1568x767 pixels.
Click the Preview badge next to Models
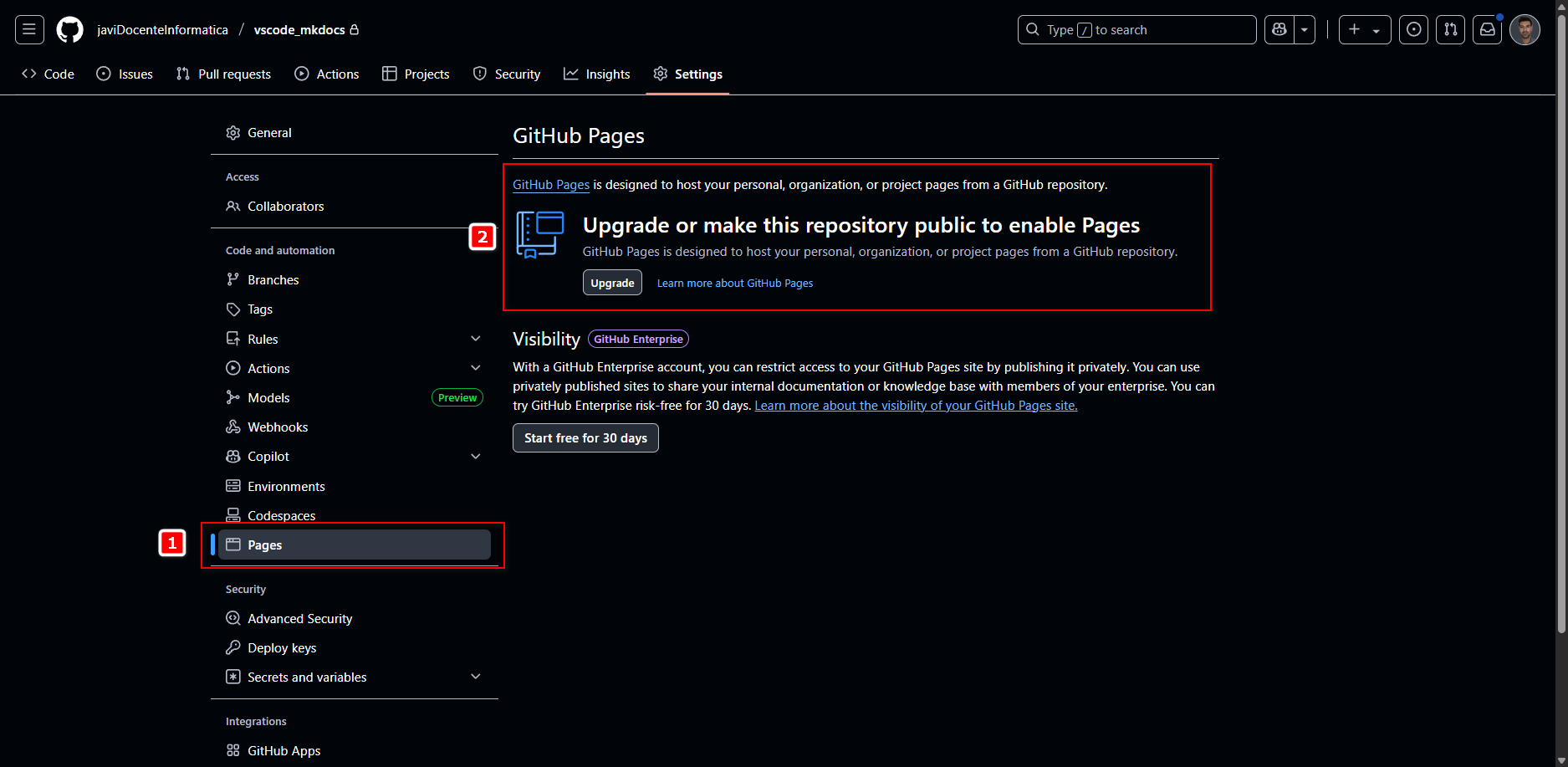pyautogui.click(x=457, y=398)
